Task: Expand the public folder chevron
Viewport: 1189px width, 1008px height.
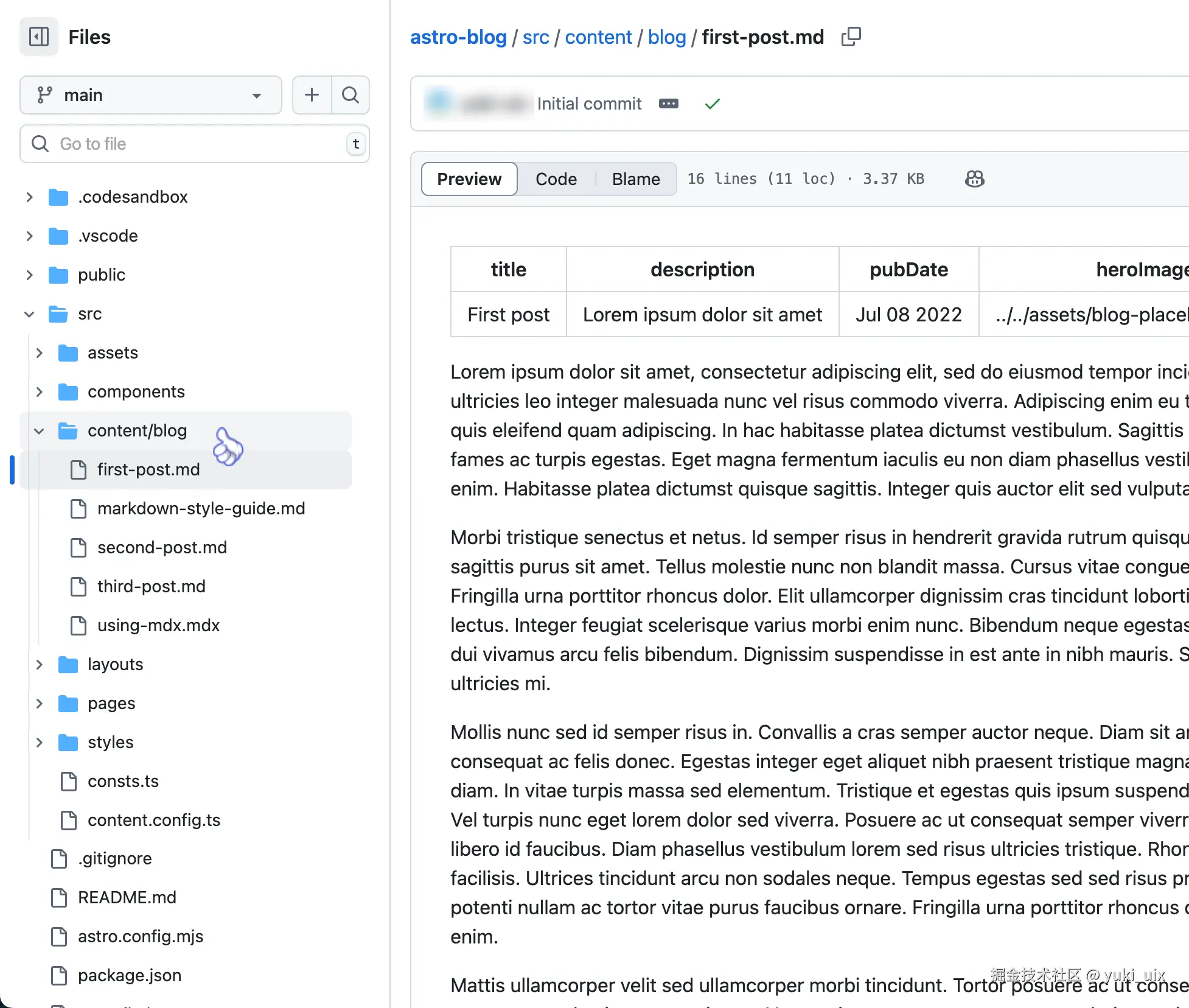Action: pyautogui.click(x=29, y=275)
